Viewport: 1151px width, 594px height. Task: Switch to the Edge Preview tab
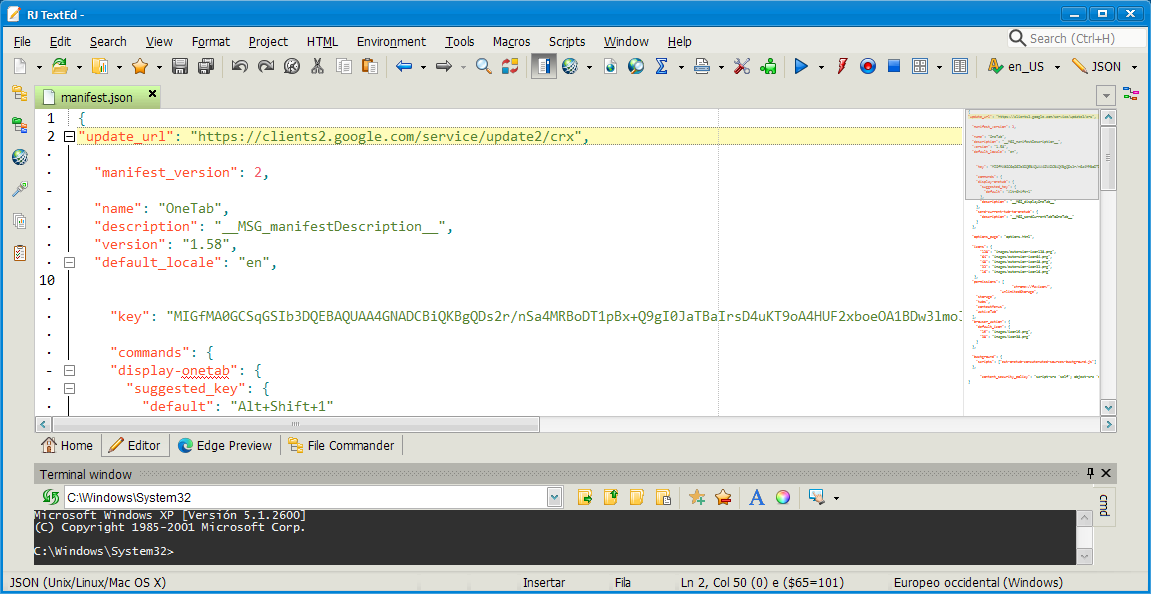(225, 445)
